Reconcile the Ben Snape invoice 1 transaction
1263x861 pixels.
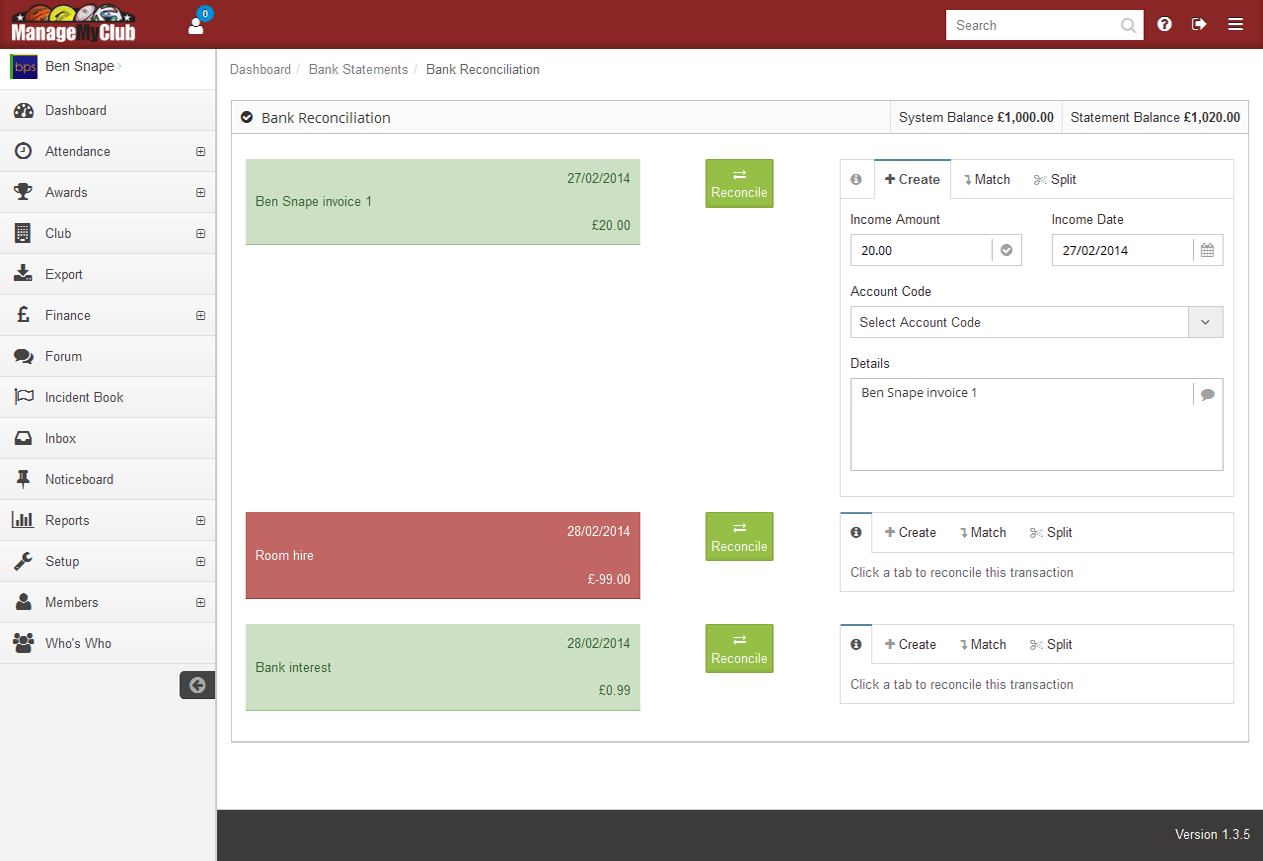point(739,184)
